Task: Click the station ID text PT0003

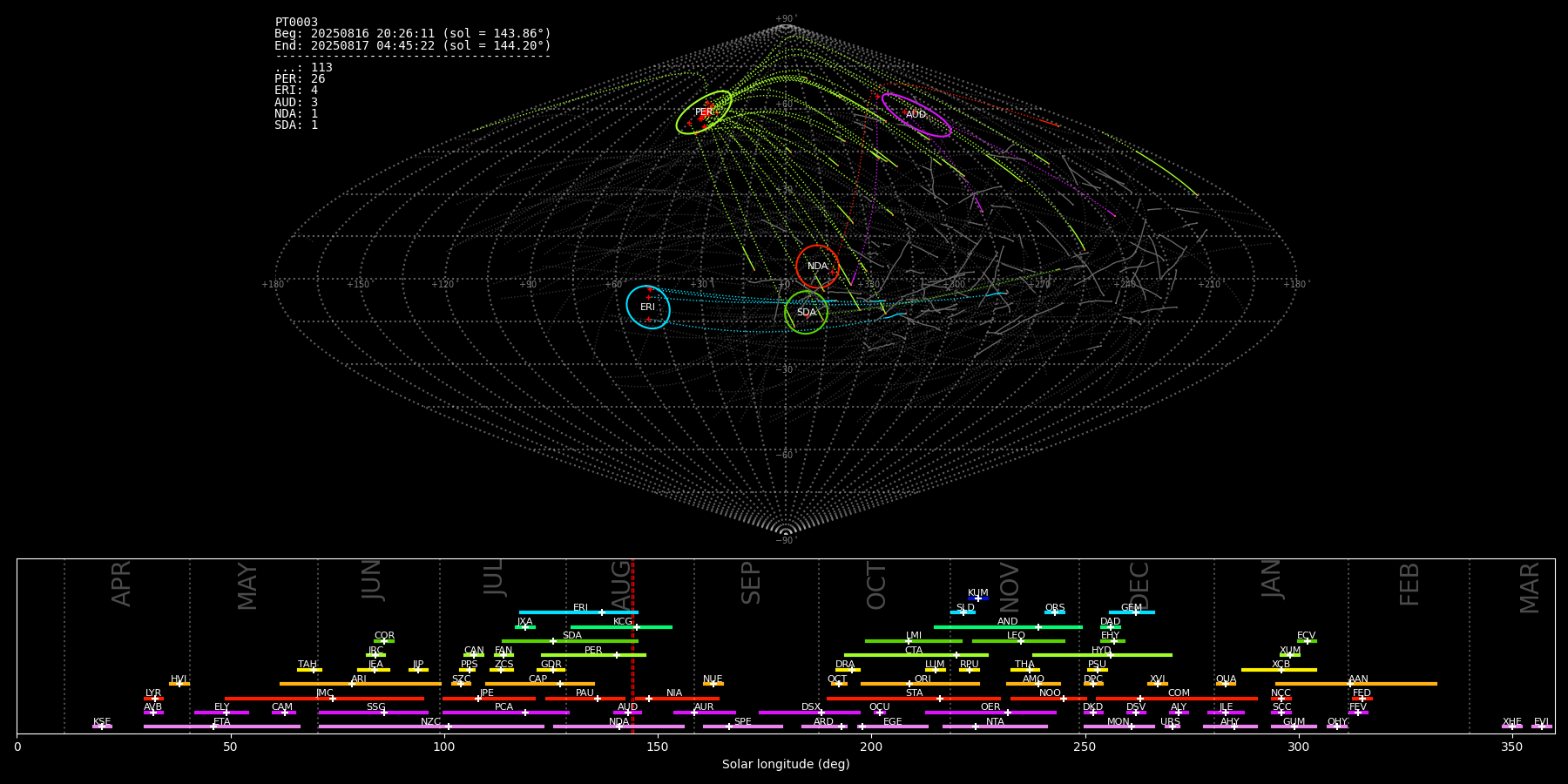Action: point(296,22)
